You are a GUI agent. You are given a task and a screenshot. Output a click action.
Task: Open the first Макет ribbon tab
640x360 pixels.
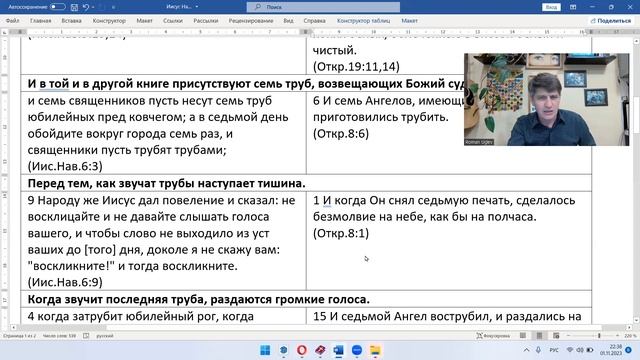tap(144, 20)
